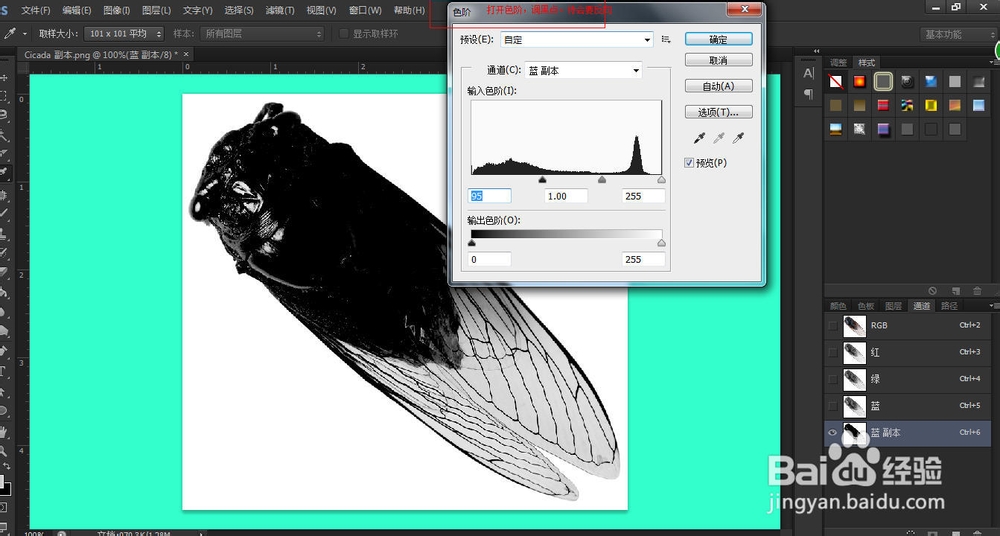This screenshot has width=1000, height=536.
Task: Open the 通道(C) channel dropdown
Action: click(583, 71)
